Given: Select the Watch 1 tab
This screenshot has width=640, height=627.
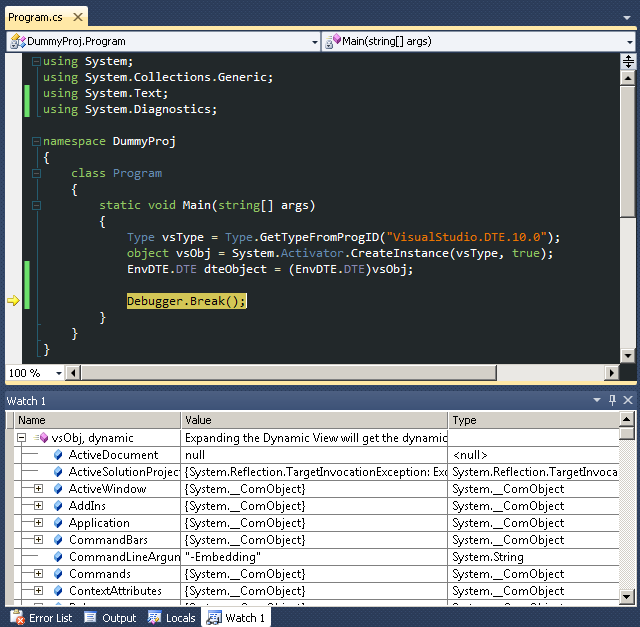Looking at the screenshot, I should 236,618.
